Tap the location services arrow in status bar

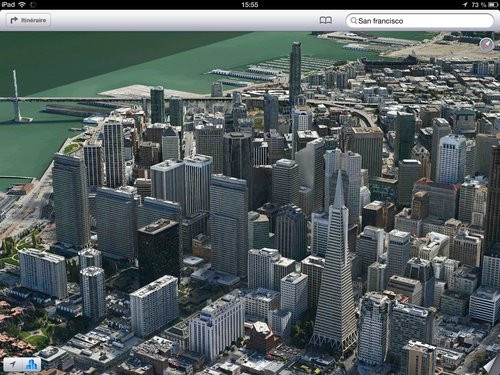click(x=465, y=4)
